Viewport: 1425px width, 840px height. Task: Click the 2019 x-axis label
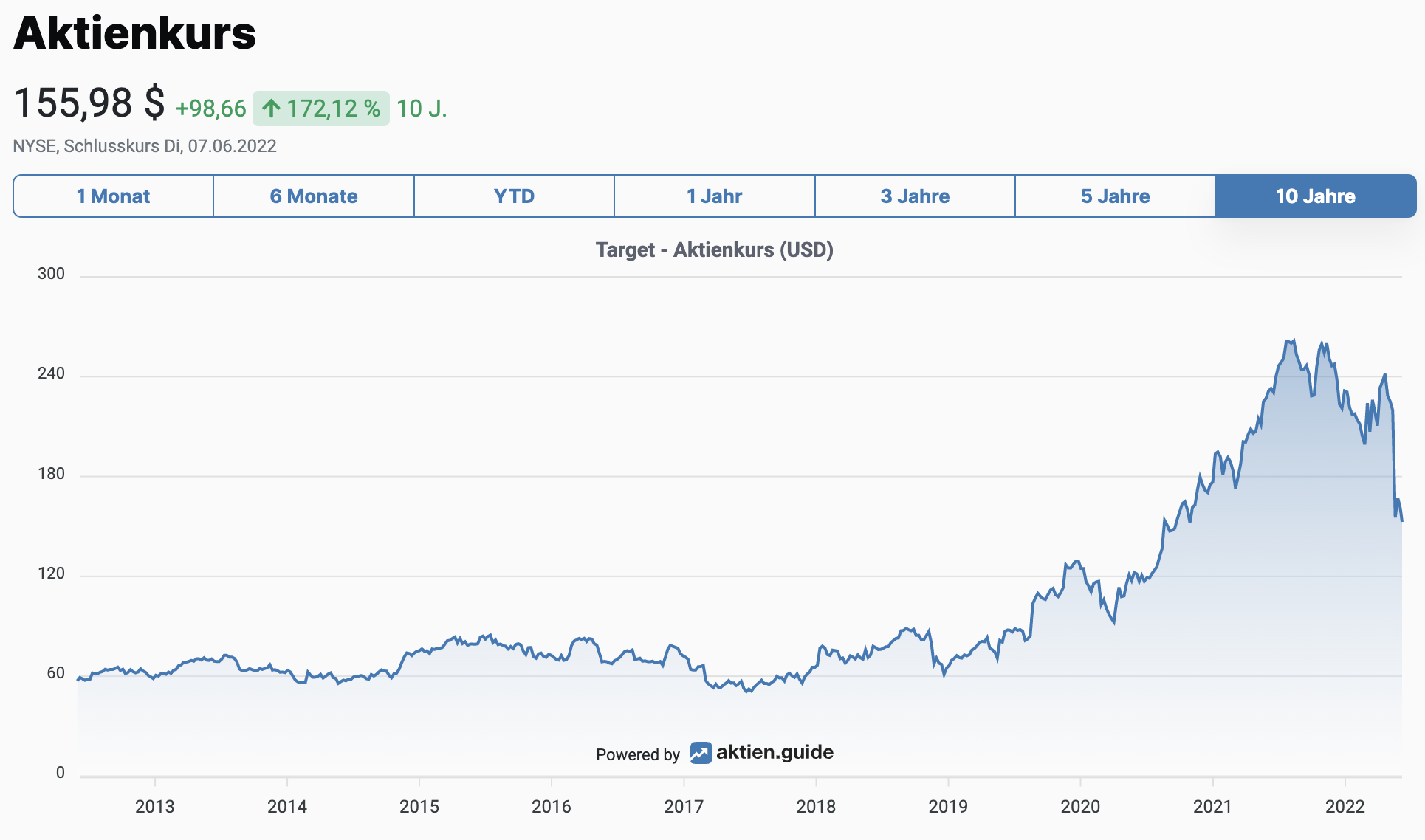tap(948, 807)
